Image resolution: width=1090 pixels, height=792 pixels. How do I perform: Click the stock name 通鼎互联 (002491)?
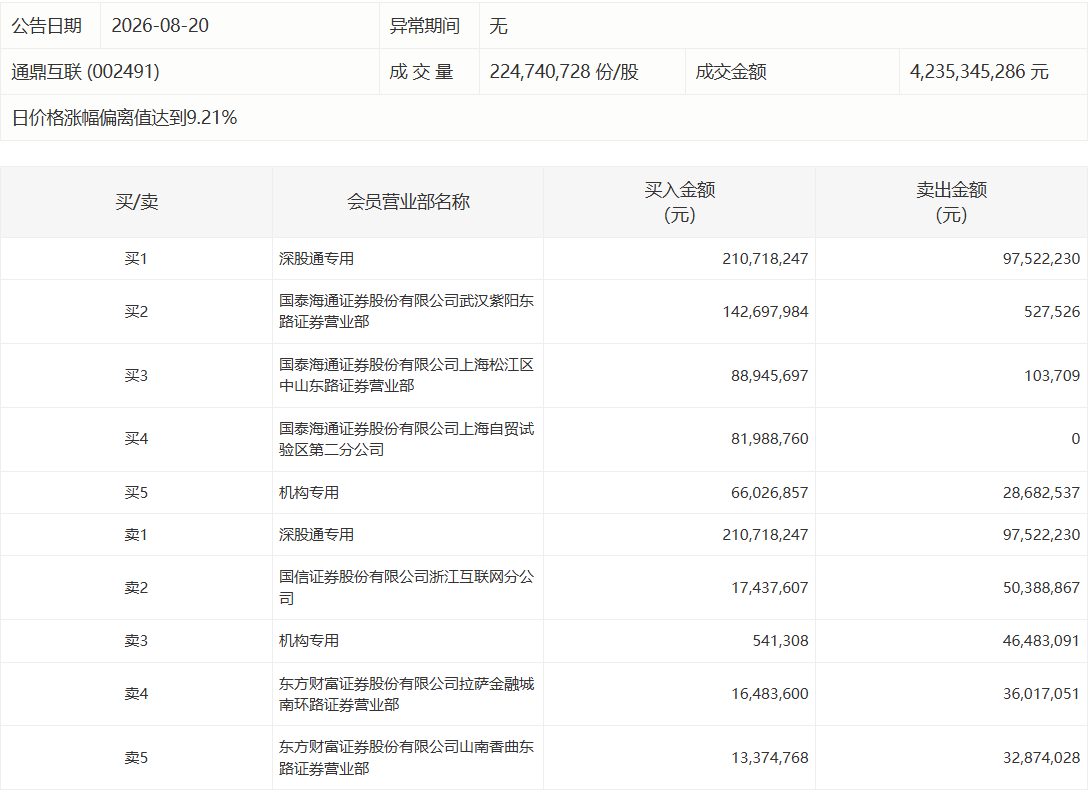(86, 72)
